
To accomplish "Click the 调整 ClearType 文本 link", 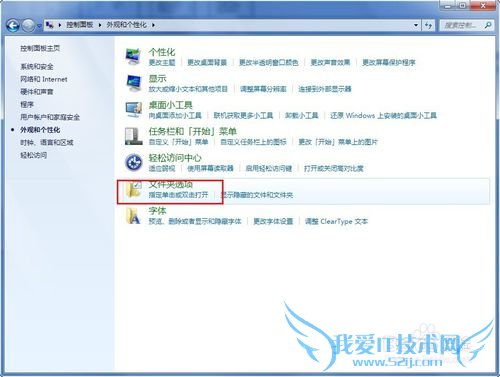I will [336, 221].
